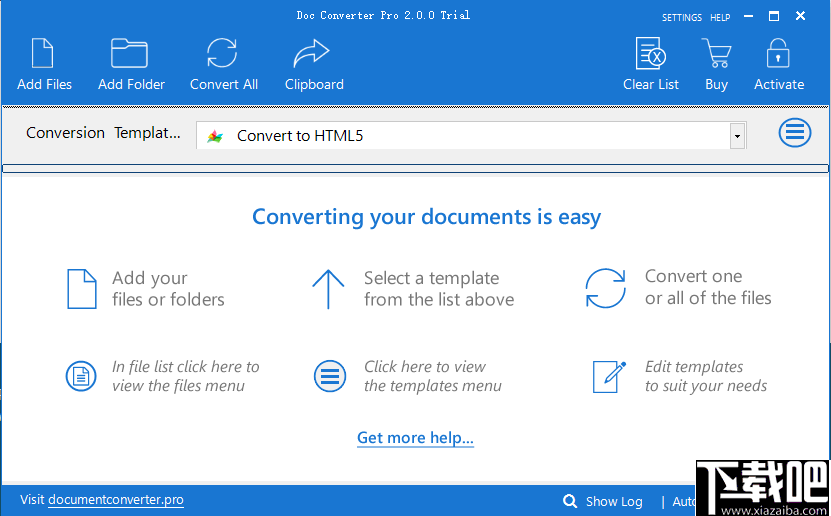
Task: Visit the documentconverter.pro link
Action: pyautogui.click(x=116, y=500)
